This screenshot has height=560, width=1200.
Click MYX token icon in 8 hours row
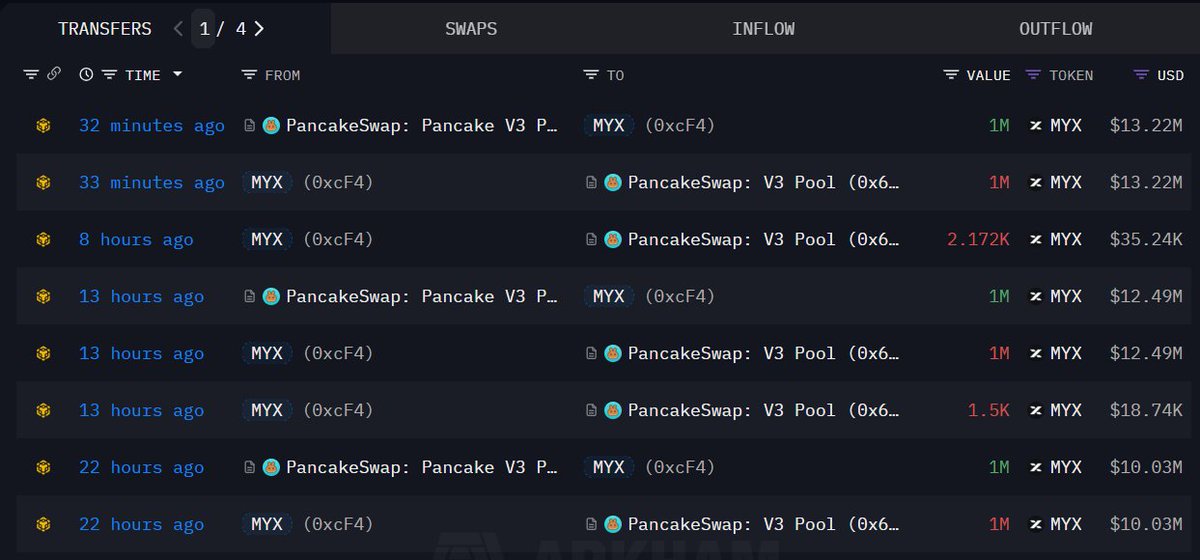click(1036, 240)
